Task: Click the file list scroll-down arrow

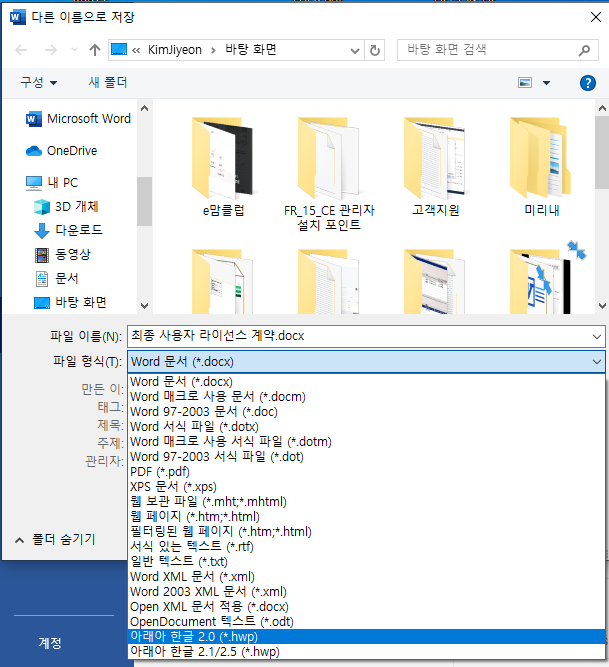Action: (602, 305)
